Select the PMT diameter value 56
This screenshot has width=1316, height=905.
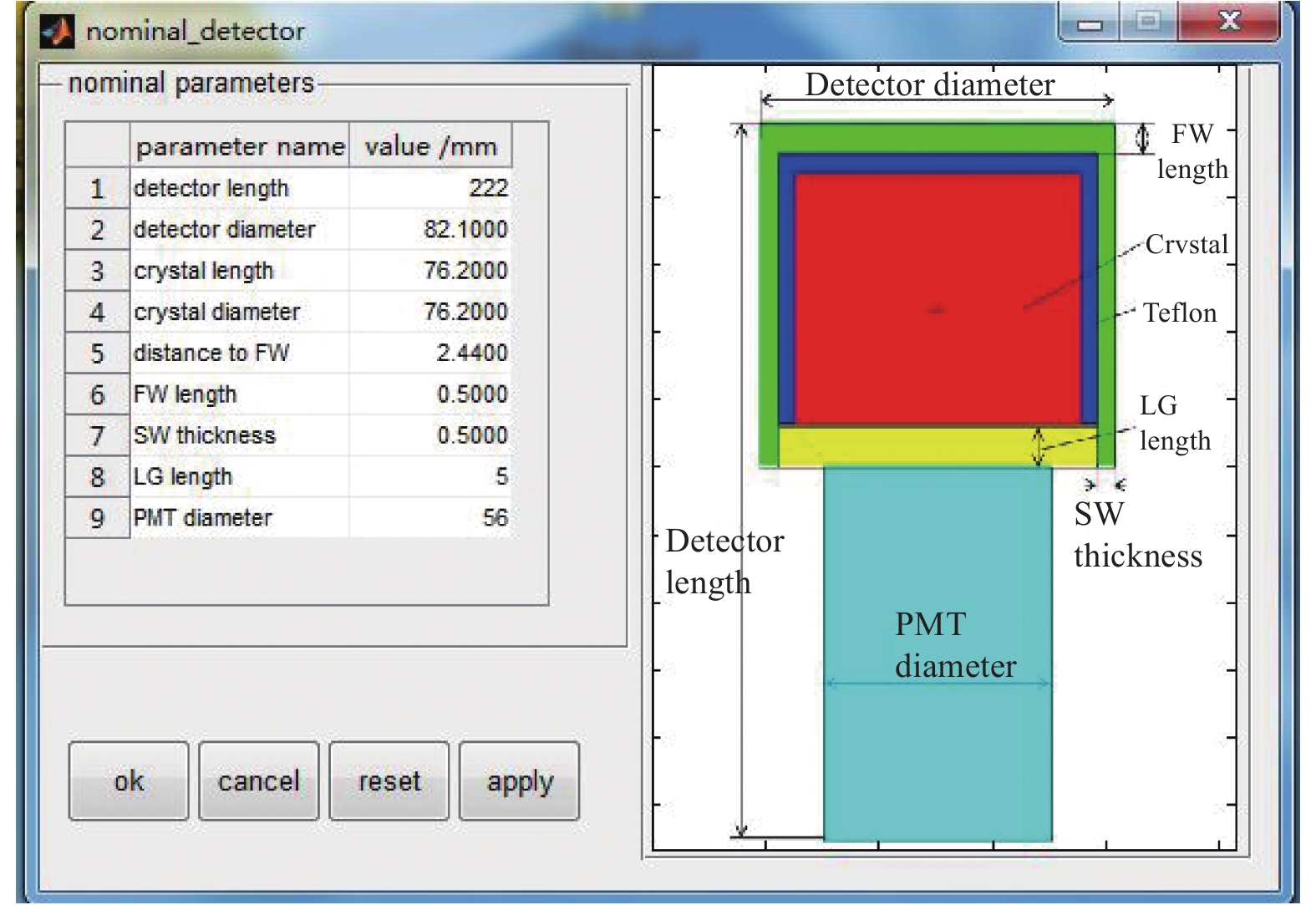(x=429, y=518)
